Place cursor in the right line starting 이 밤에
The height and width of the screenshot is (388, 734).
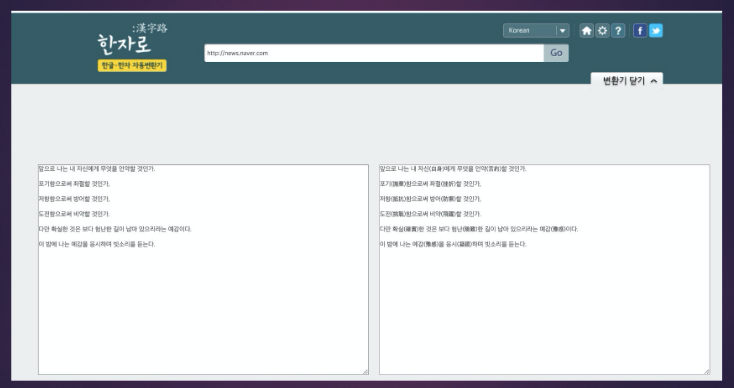point(453,244)
